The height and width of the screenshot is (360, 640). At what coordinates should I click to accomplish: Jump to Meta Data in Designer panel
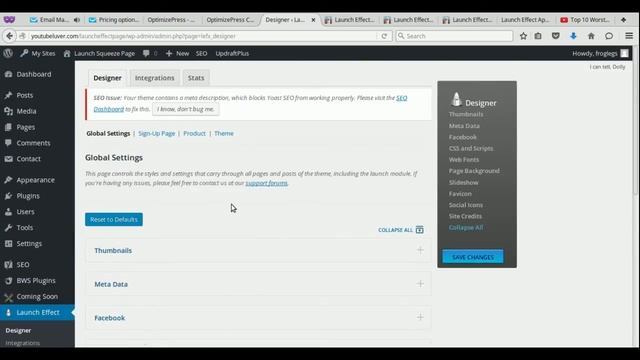click(x=464, y=126)
